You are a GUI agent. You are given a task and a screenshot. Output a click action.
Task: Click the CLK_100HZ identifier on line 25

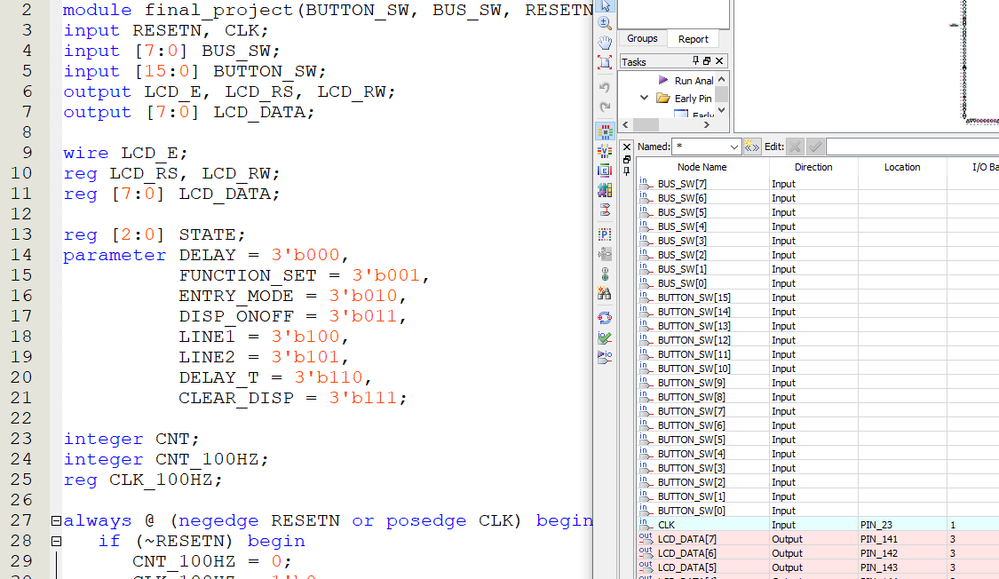pyautogui.click(x=161, y=480)
